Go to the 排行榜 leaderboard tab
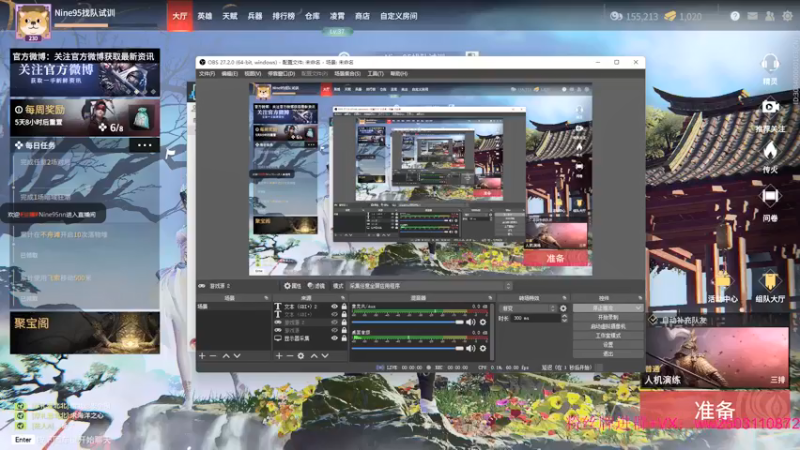This screenshot has height=450, width=800. coord(283,16)
